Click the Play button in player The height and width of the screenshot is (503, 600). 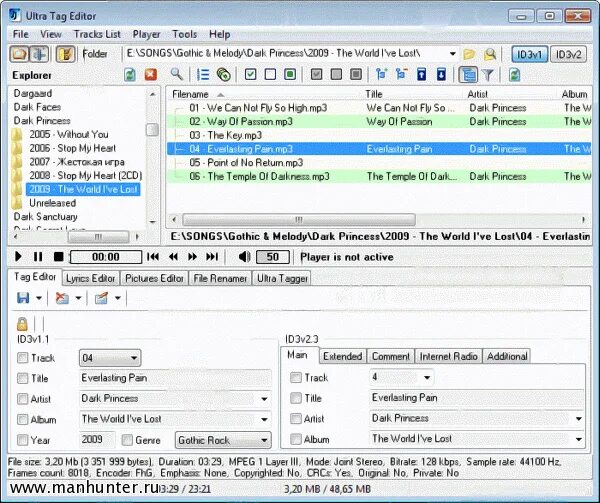click(x=18, y=257)
